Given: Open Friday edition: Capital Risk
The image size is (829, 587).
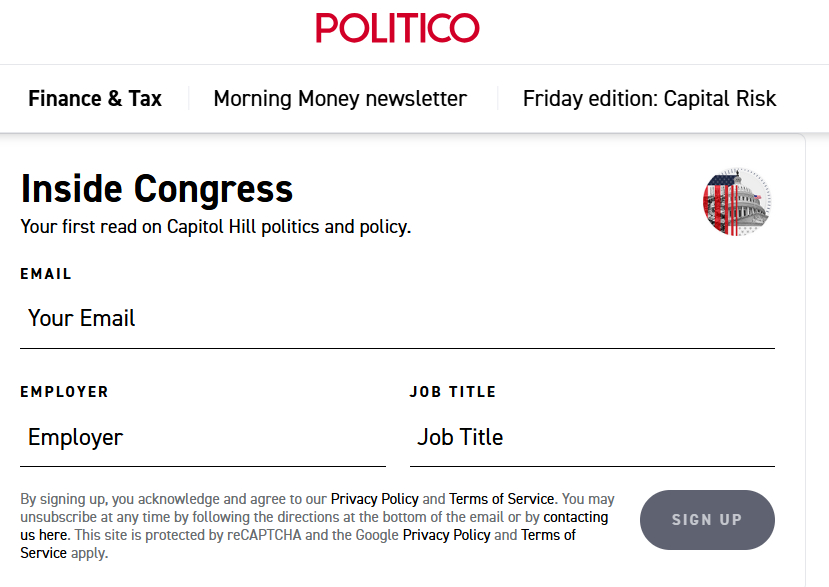Looking at the screenshot, I should click(649, 99).
